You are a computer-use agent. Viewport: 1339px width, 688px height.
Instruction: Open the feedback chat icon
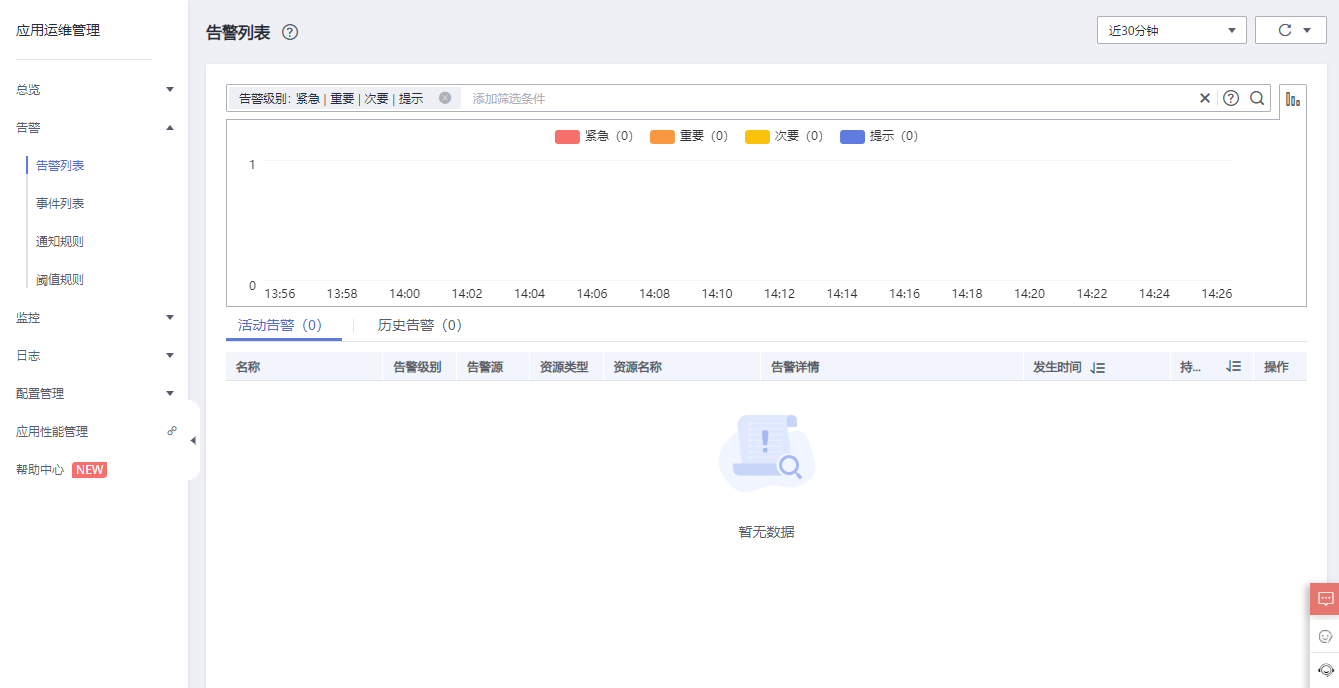[1325, 599]
